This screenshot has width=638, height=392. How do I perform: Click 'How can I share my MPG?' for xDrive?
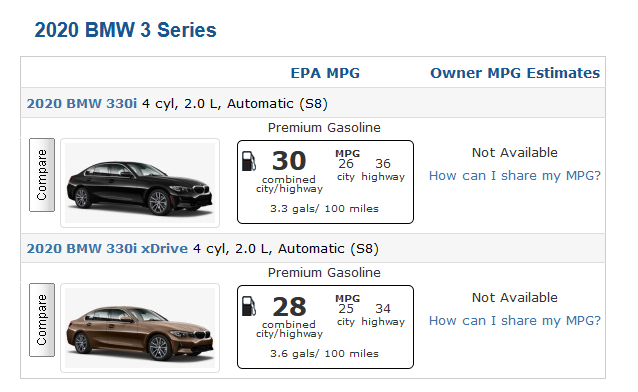point(515,320)
